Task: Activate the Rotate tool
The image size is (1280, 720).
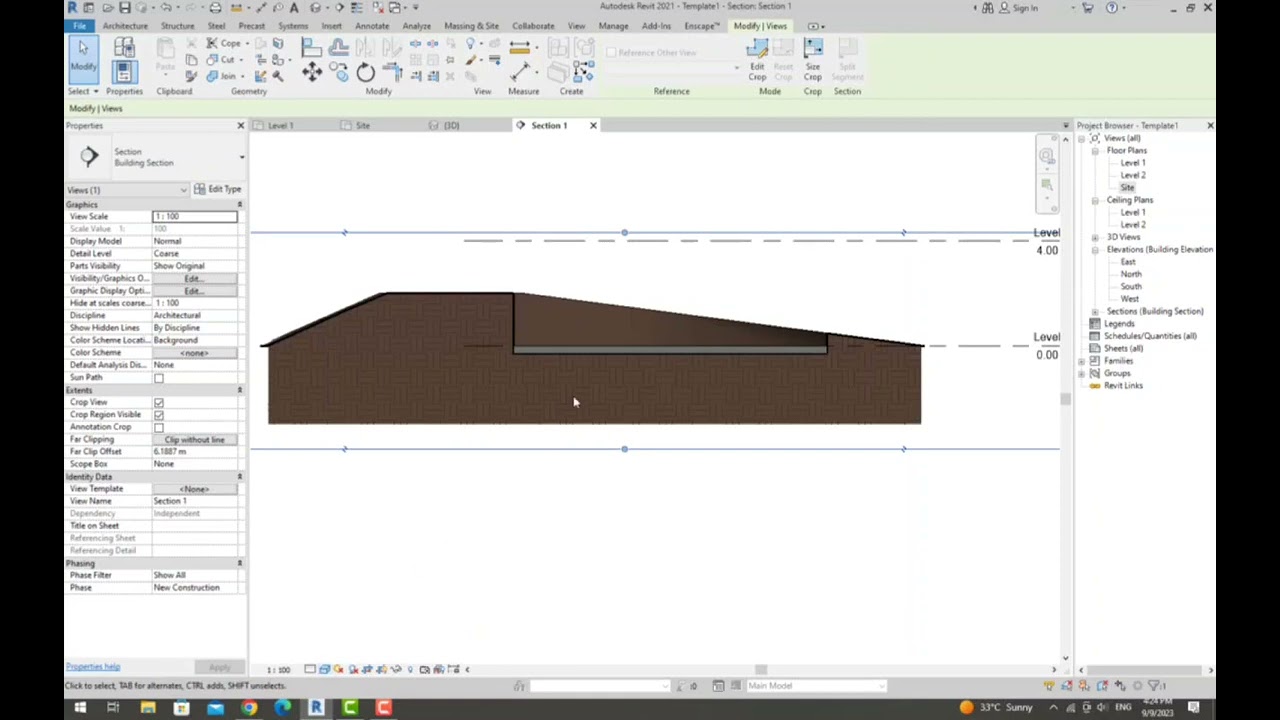Action: coord(365,72)
